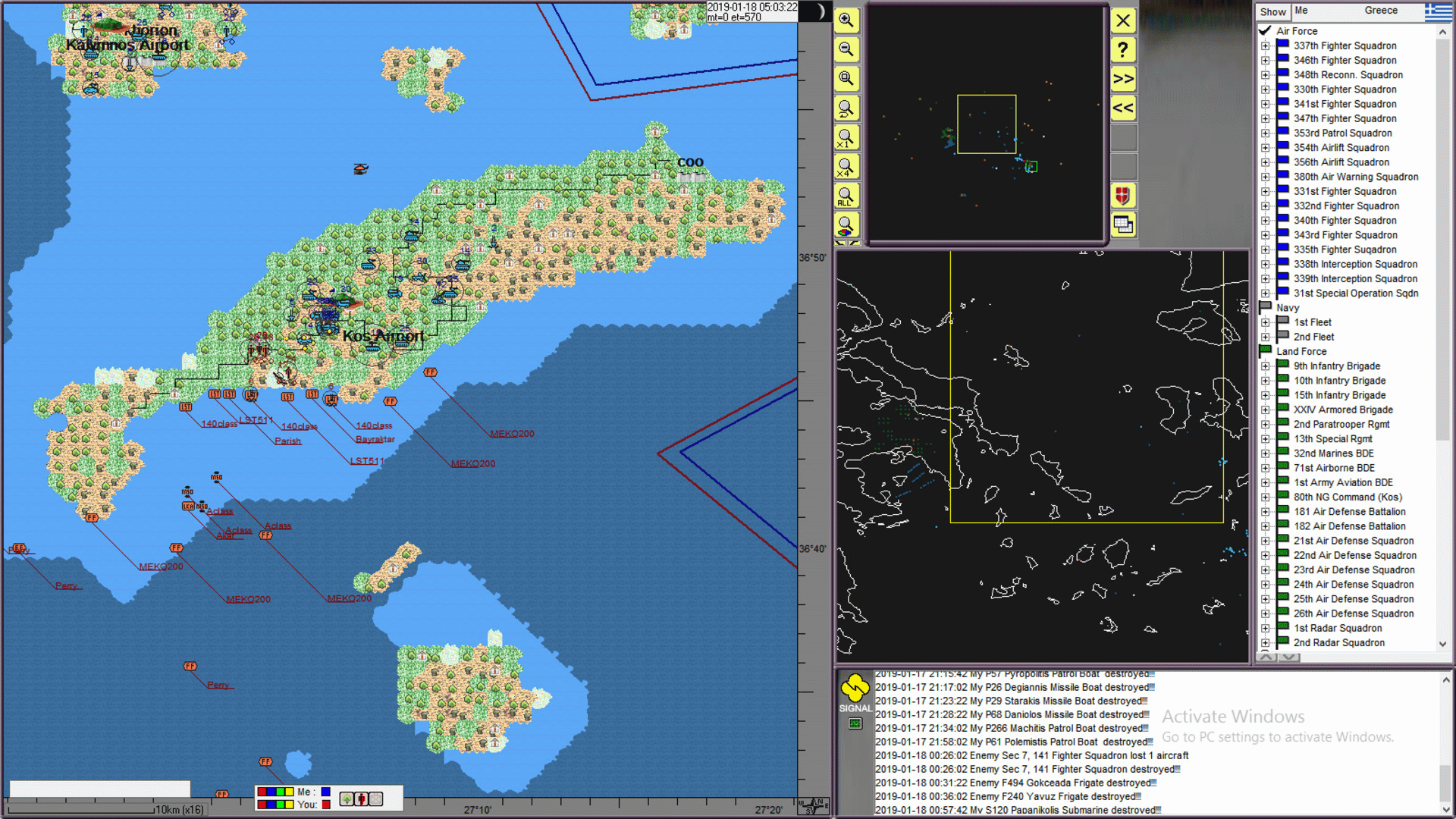The image size is (1456, 819).
Task: Click the zoom in magnifier button
Action: point(846,20)
